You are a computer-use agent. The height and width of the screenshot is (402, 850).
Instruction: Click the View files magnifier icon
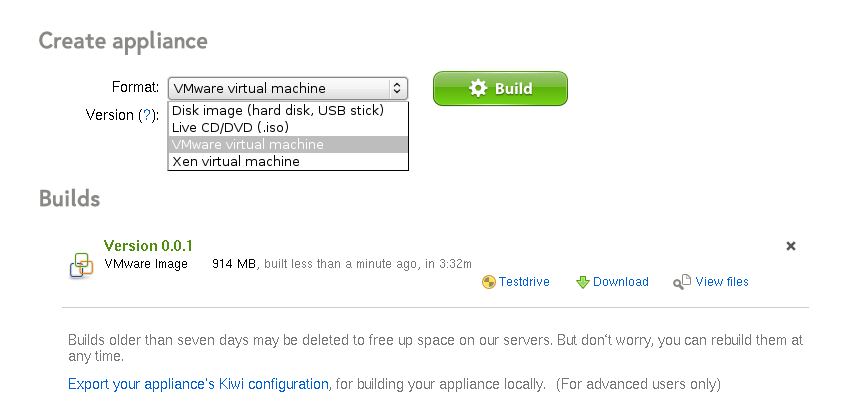pyautogui.click(x=682, y=282)
